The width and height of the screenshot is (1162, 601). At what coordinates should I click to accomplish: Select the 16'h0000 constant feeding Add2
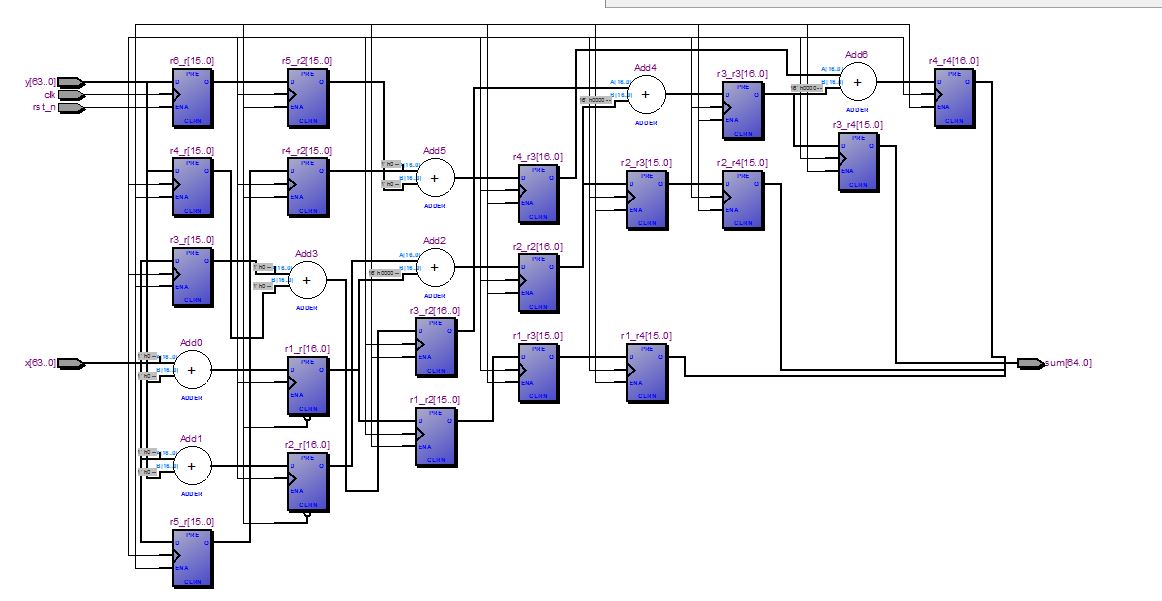click(386, 273)
